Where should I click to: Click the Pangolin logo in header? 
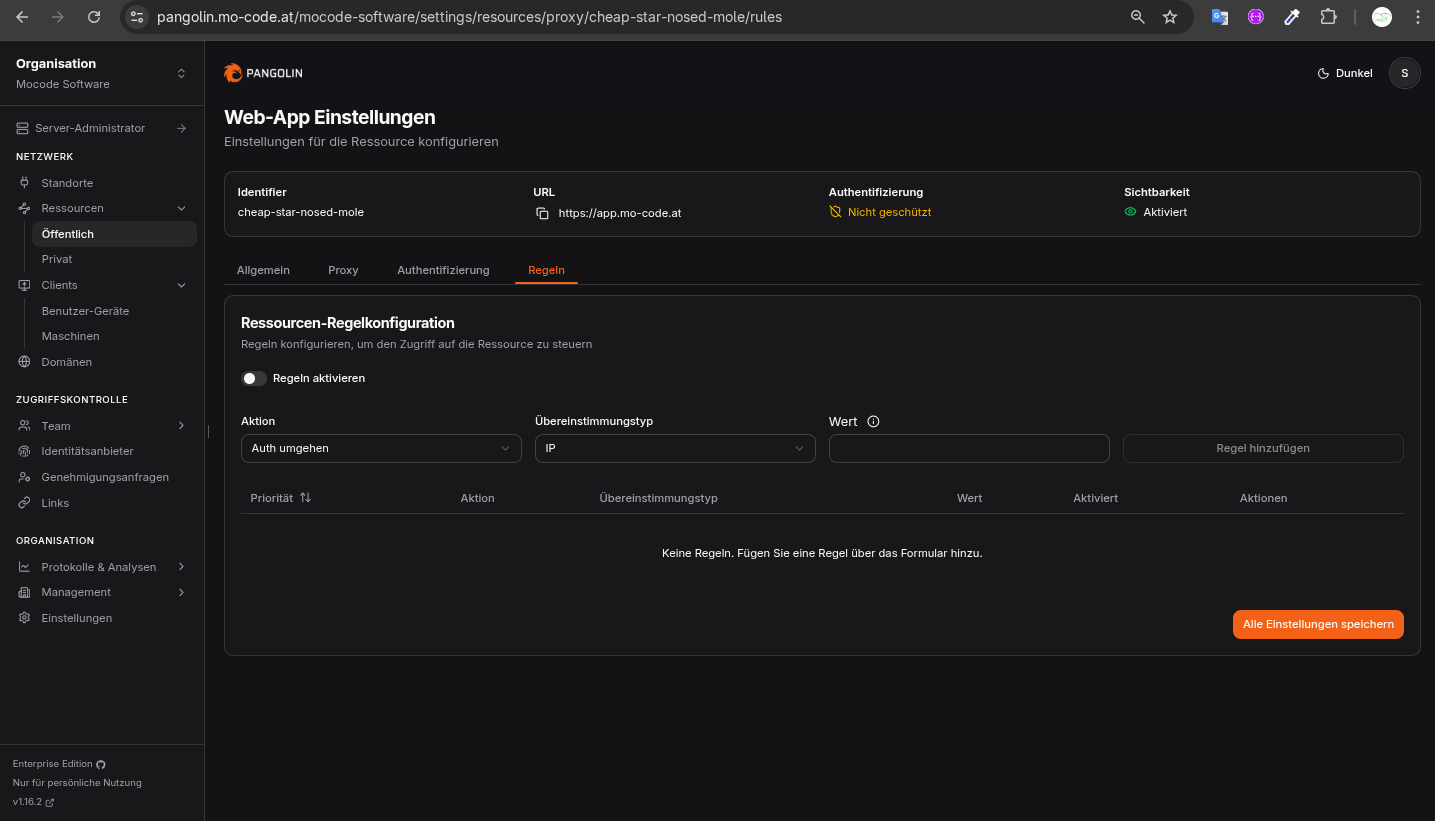(x=263, y=73)
